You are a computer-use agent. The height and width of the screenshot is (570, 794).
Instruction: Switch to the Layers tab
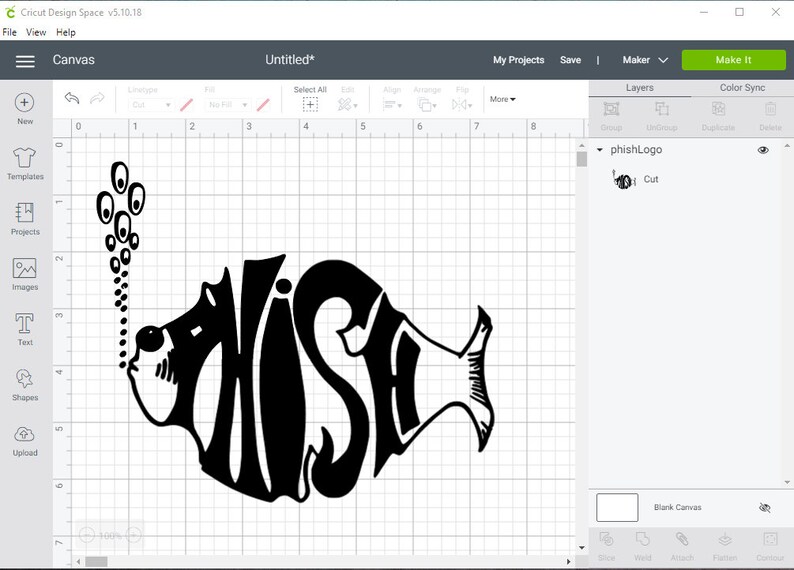point(640,88)
